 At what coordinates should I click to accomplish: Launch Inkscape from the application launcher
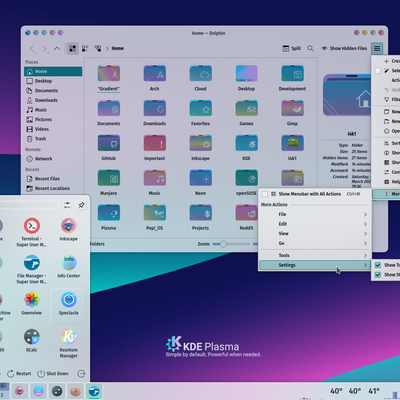point(69,229)
